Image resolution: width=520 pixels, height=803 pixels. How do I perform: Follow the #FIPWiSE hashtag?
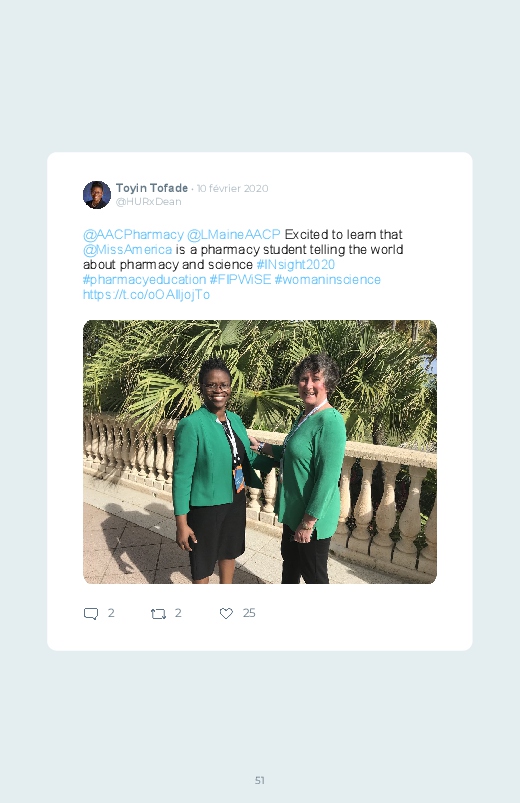point(240,280)
